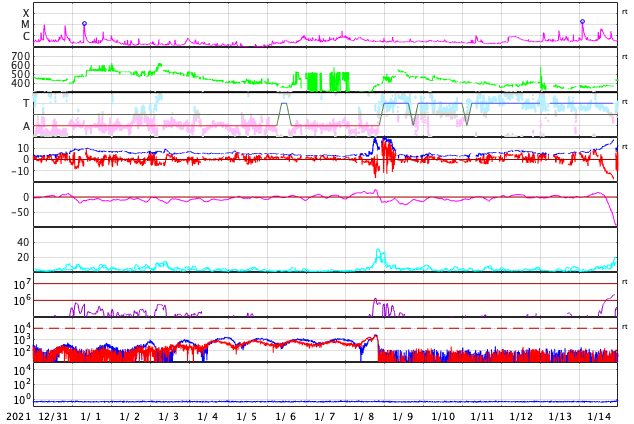Image resolution: width=634 pixels, height=424 pixels.
Task: Click the -10 axis value
Action: tap(21, 171)
